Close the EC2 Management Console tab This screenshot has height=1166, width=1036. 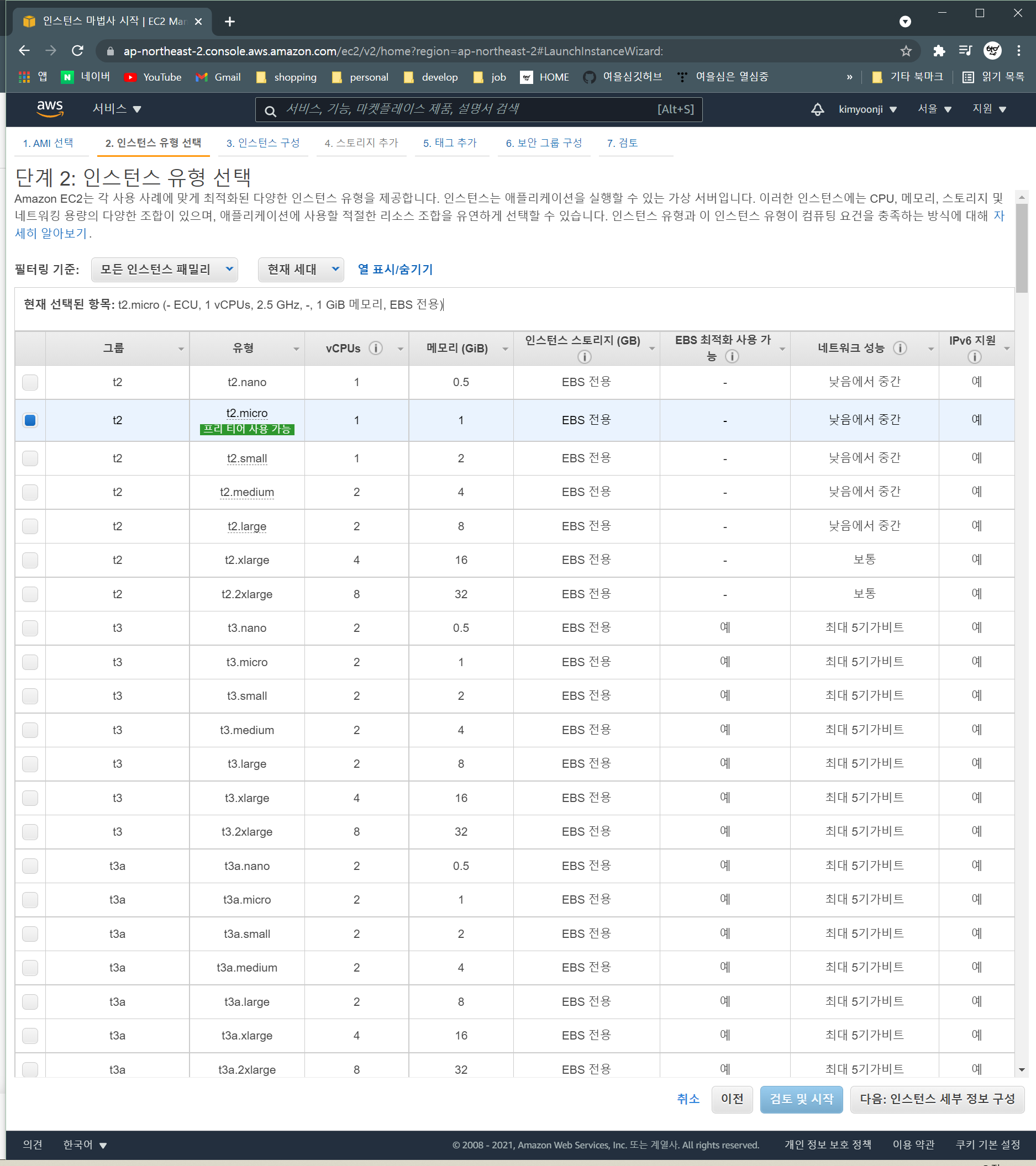coord(198,22)
